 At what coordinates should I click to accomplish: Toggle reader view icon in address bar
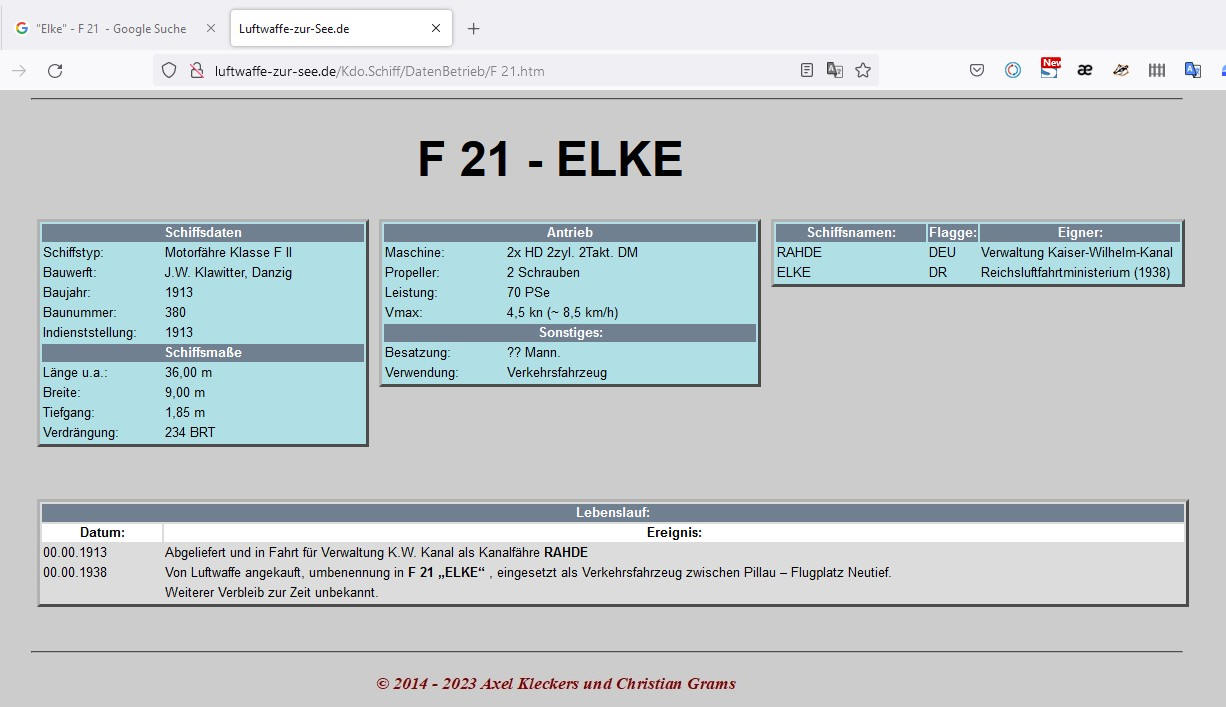tap(807, 70)
